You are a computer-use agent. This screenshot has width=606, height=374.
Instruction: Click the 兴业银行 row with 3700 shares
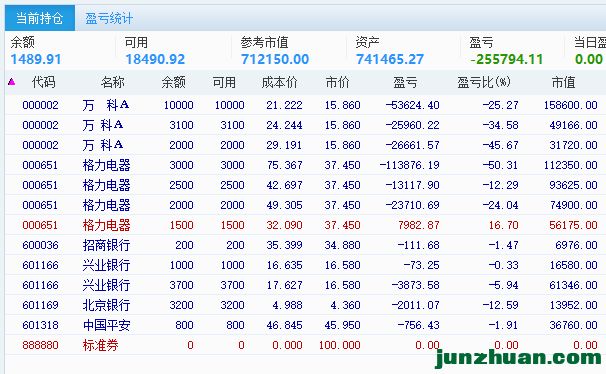point(305,285)
